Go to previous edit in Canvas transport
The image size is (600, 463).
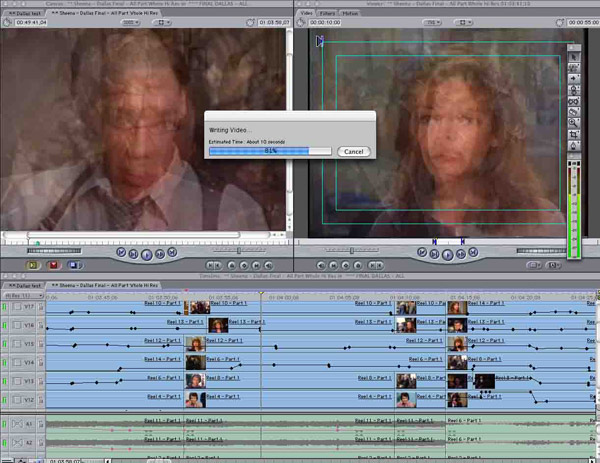pyautogui.click(x=121, y=252)
